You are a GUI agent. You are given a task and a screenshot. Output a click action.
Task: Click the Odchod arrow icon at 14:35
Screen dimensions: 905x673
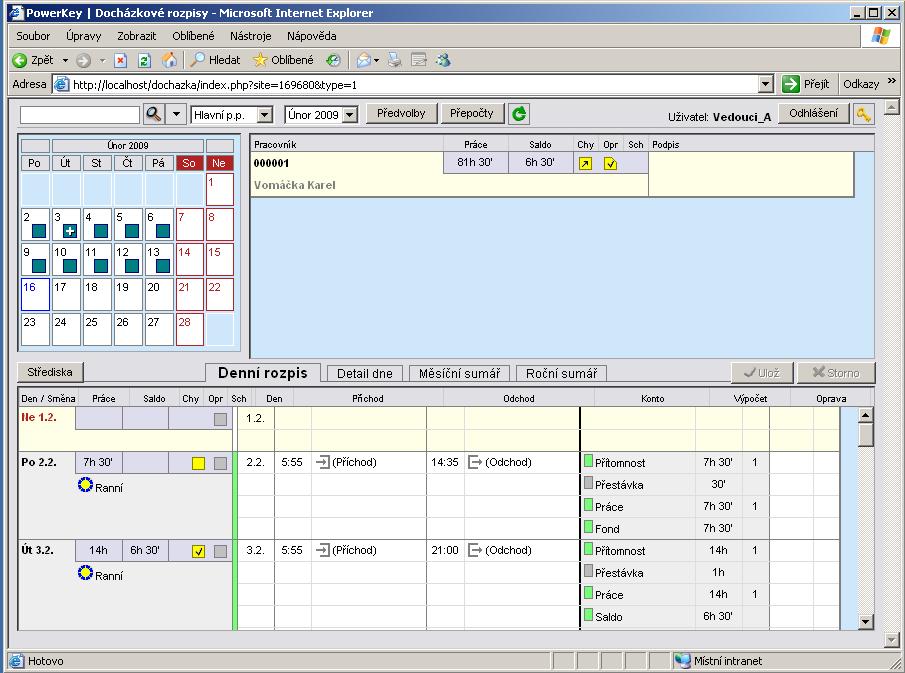point(475,462)
